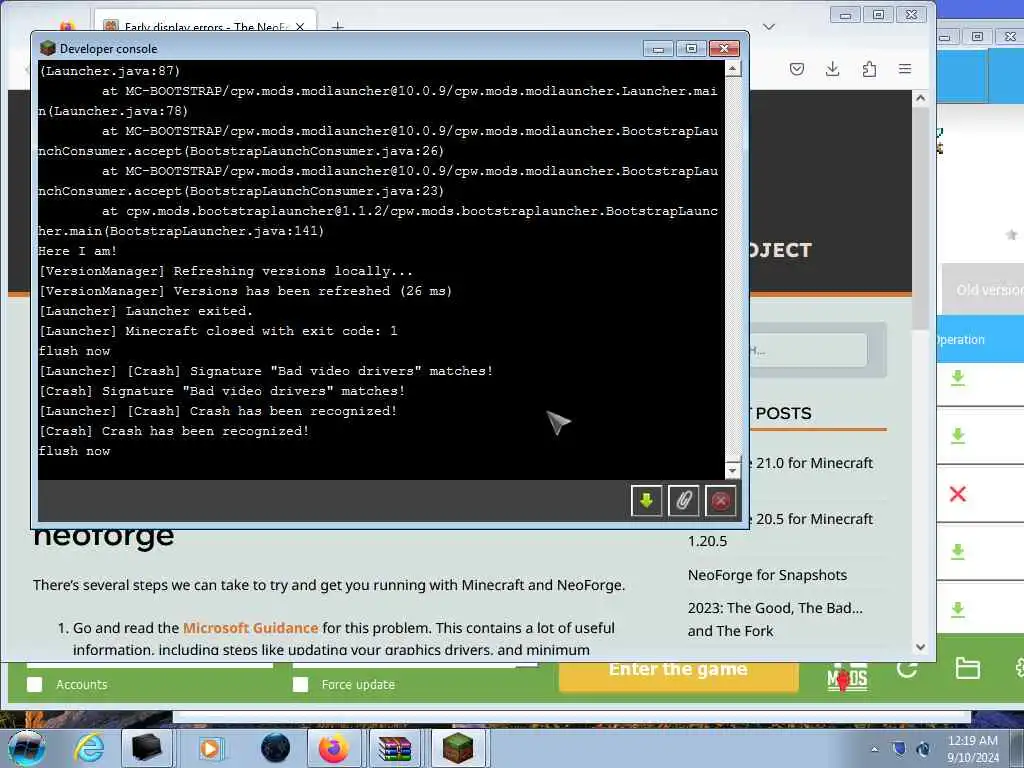The image size is (1024, 768).
Task: Open the dark globe taskbar app
Action: tap(275, 748)
